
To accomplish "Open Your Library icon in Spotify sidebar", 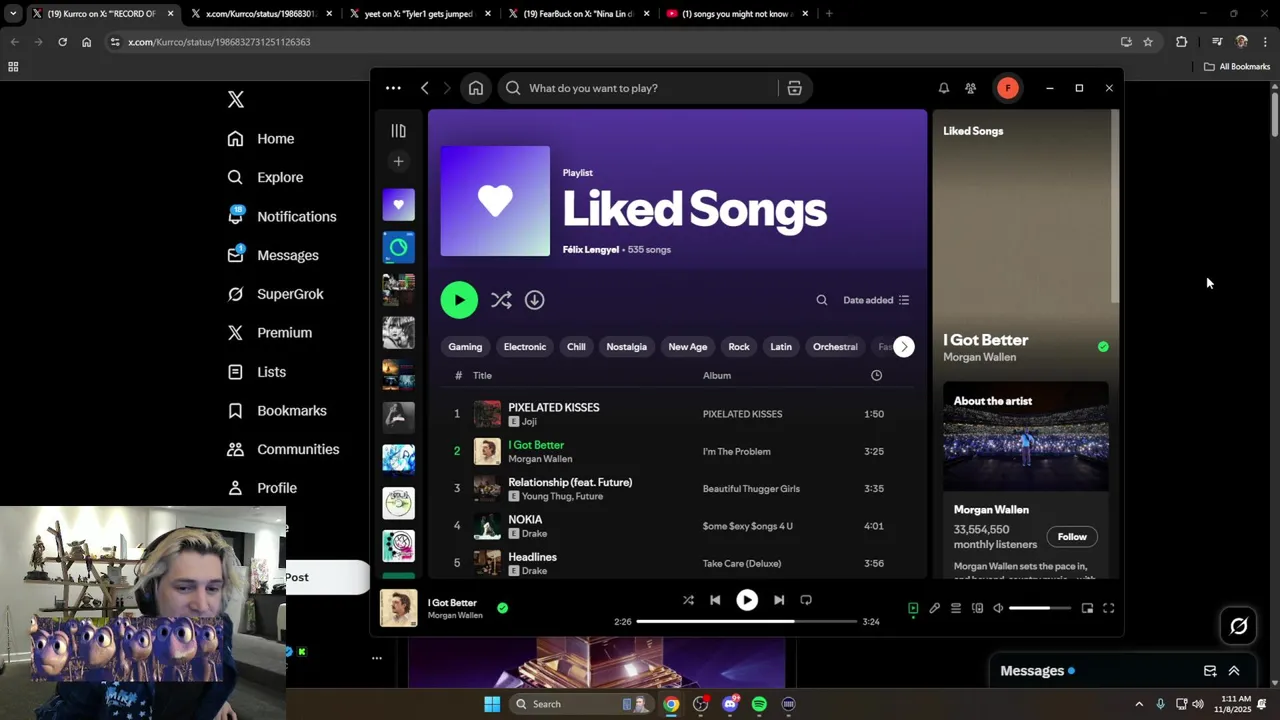I will tap(398, 131).
